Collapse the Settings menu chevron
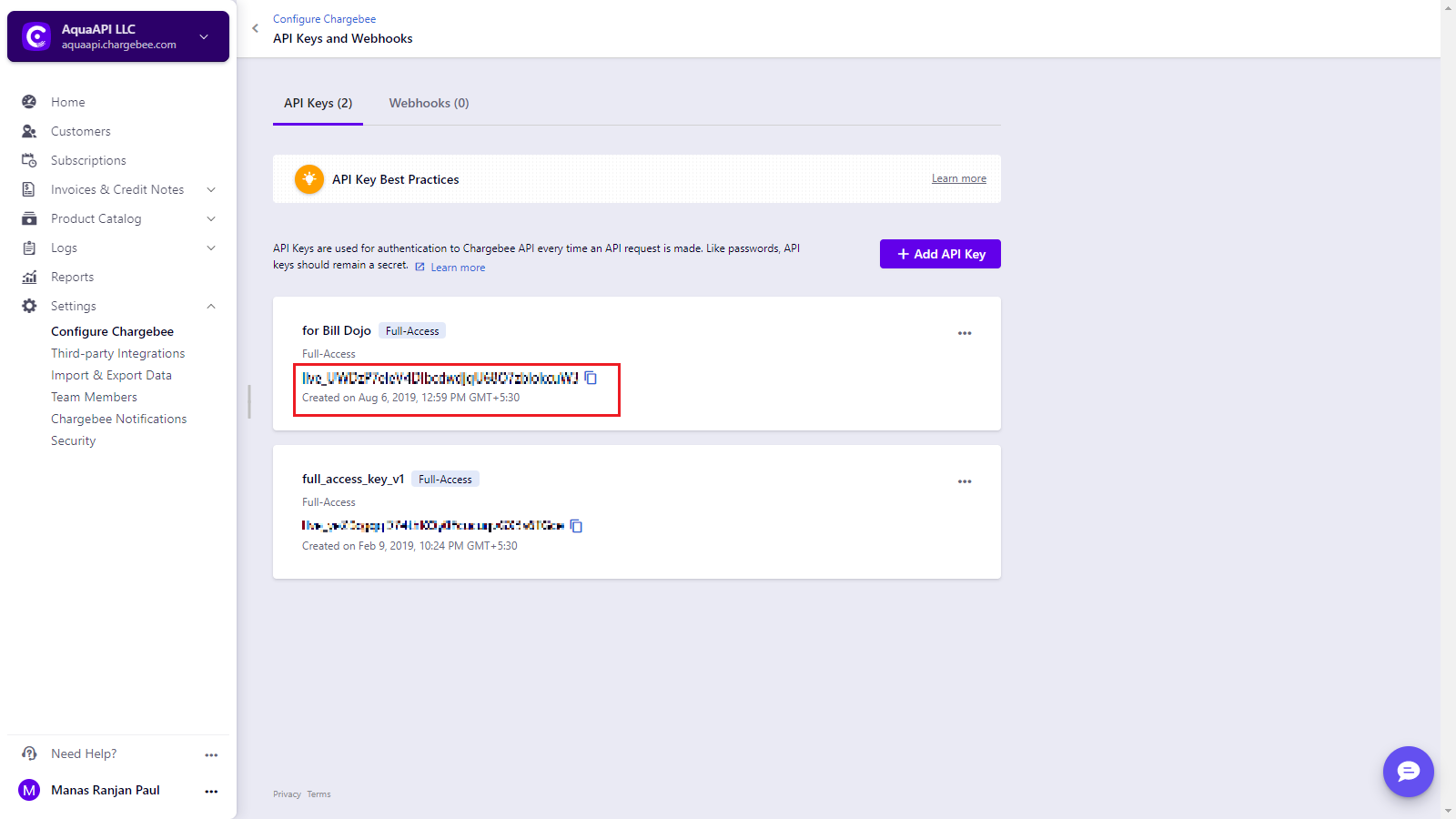Image resolution: width=1456 pixels, height=819 pixels. tap(211, 306)
